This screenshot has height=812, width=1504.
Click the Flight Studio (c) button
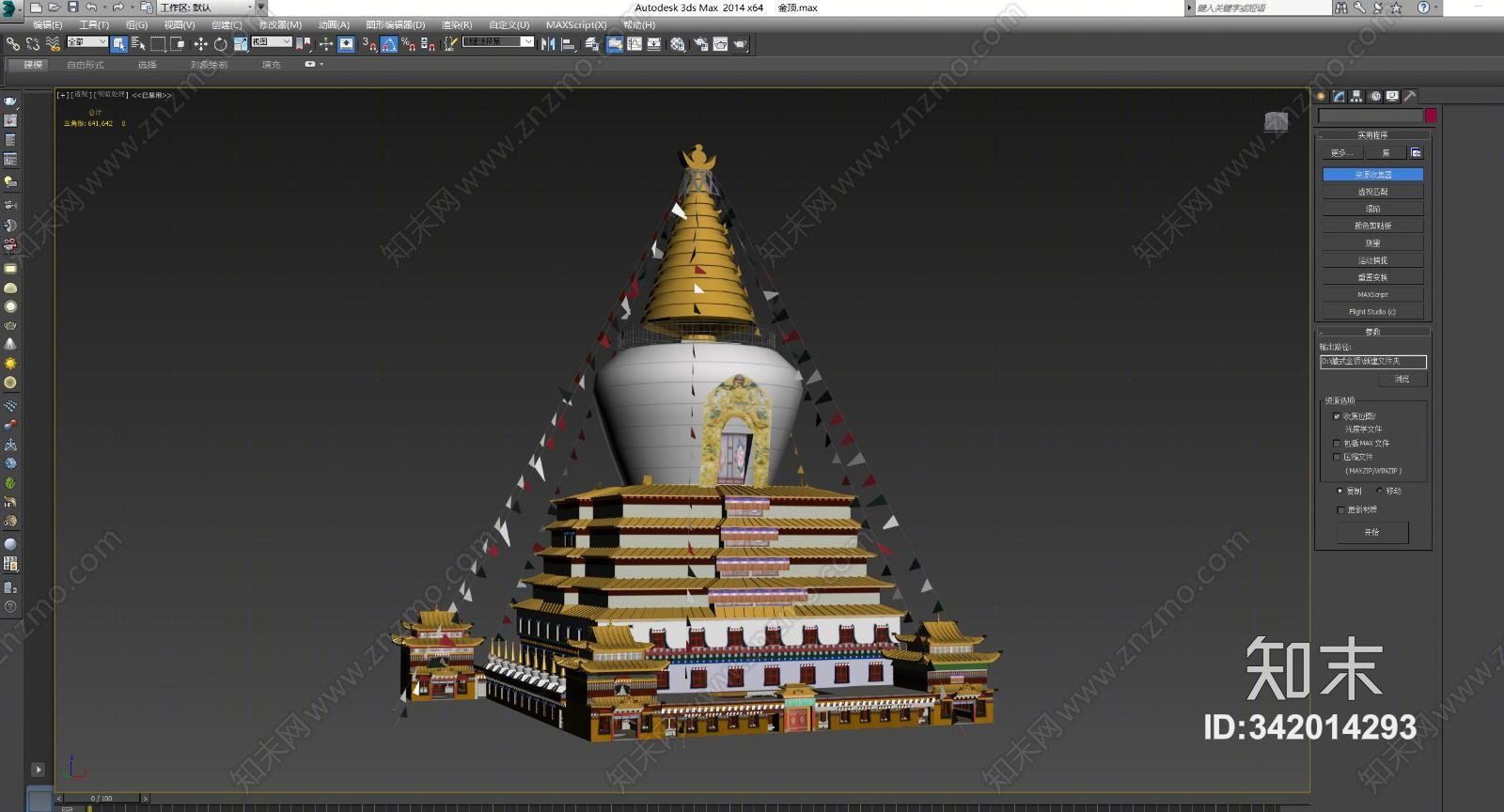1372,311
